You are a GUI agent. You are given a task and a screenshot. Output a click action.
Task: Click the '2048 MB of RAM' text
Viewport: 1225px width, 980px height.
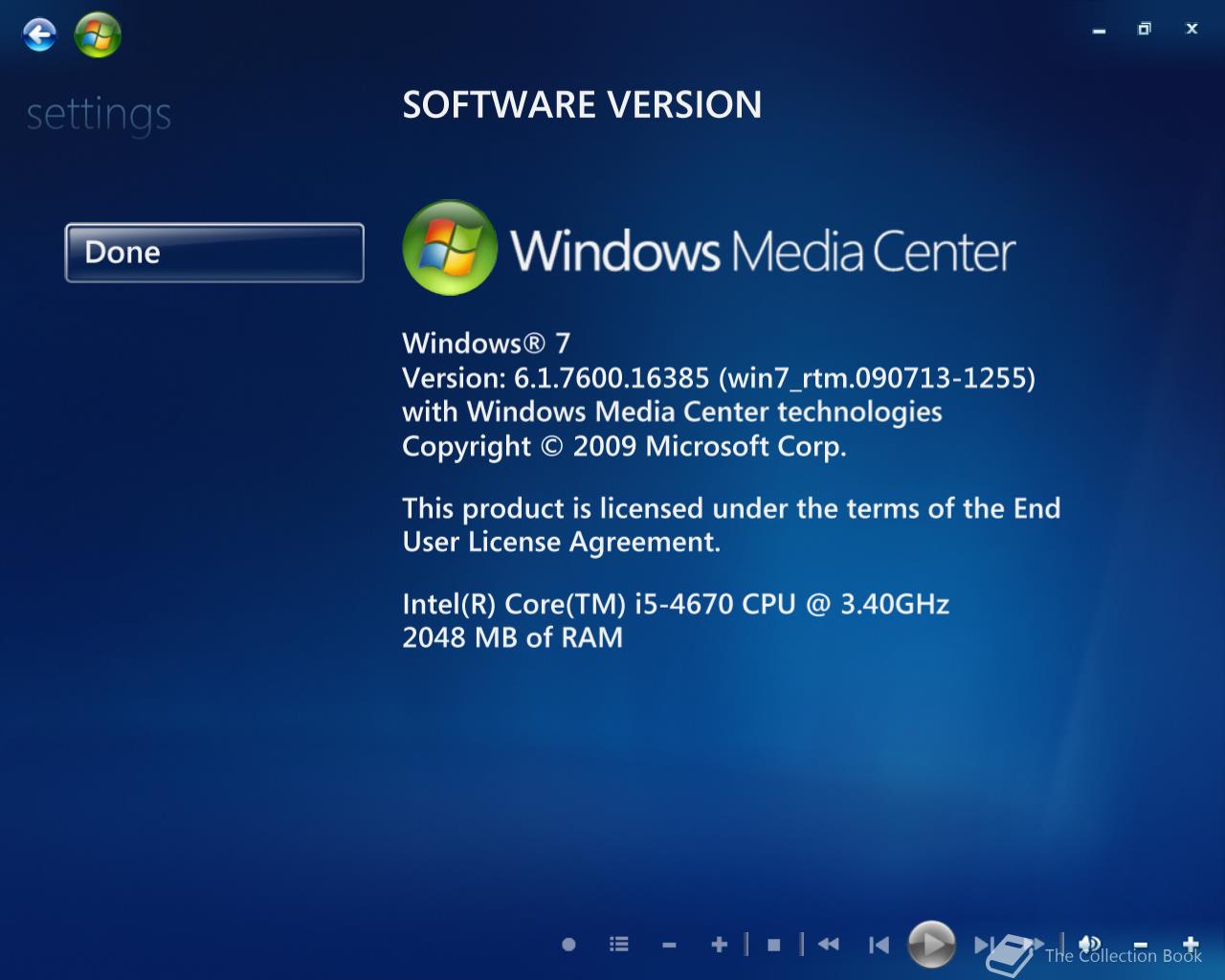(512, 637)
